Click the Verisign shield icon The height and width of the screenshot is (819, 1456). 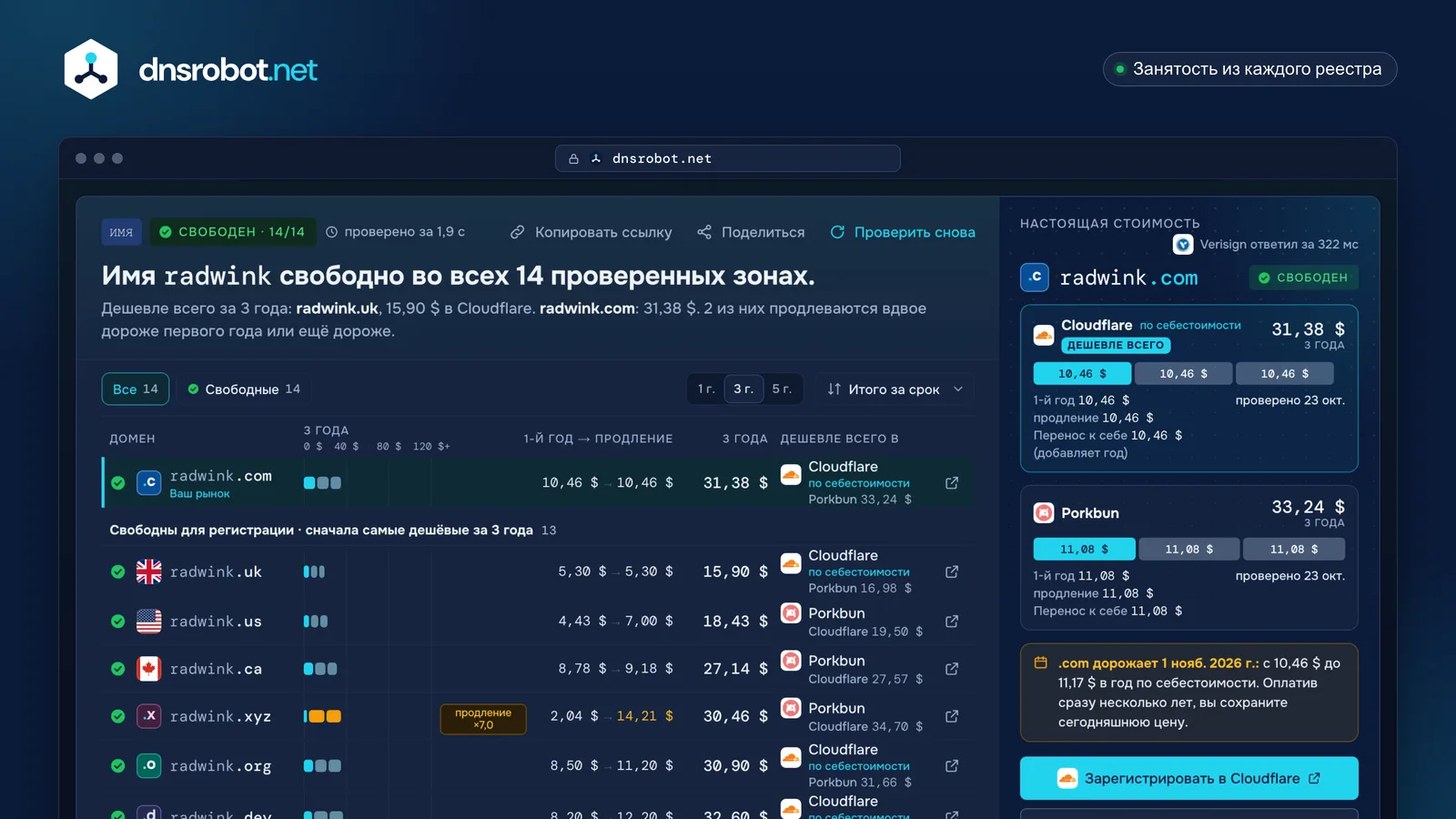1183,245
